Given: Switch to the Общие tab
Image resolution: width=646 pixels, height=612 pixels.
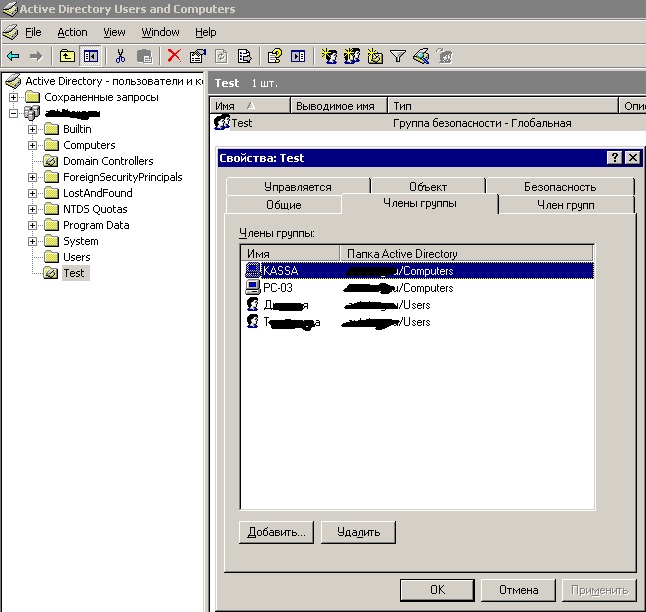Looking at the screenshot, I should pyautogui.click(x=283, y=204).
